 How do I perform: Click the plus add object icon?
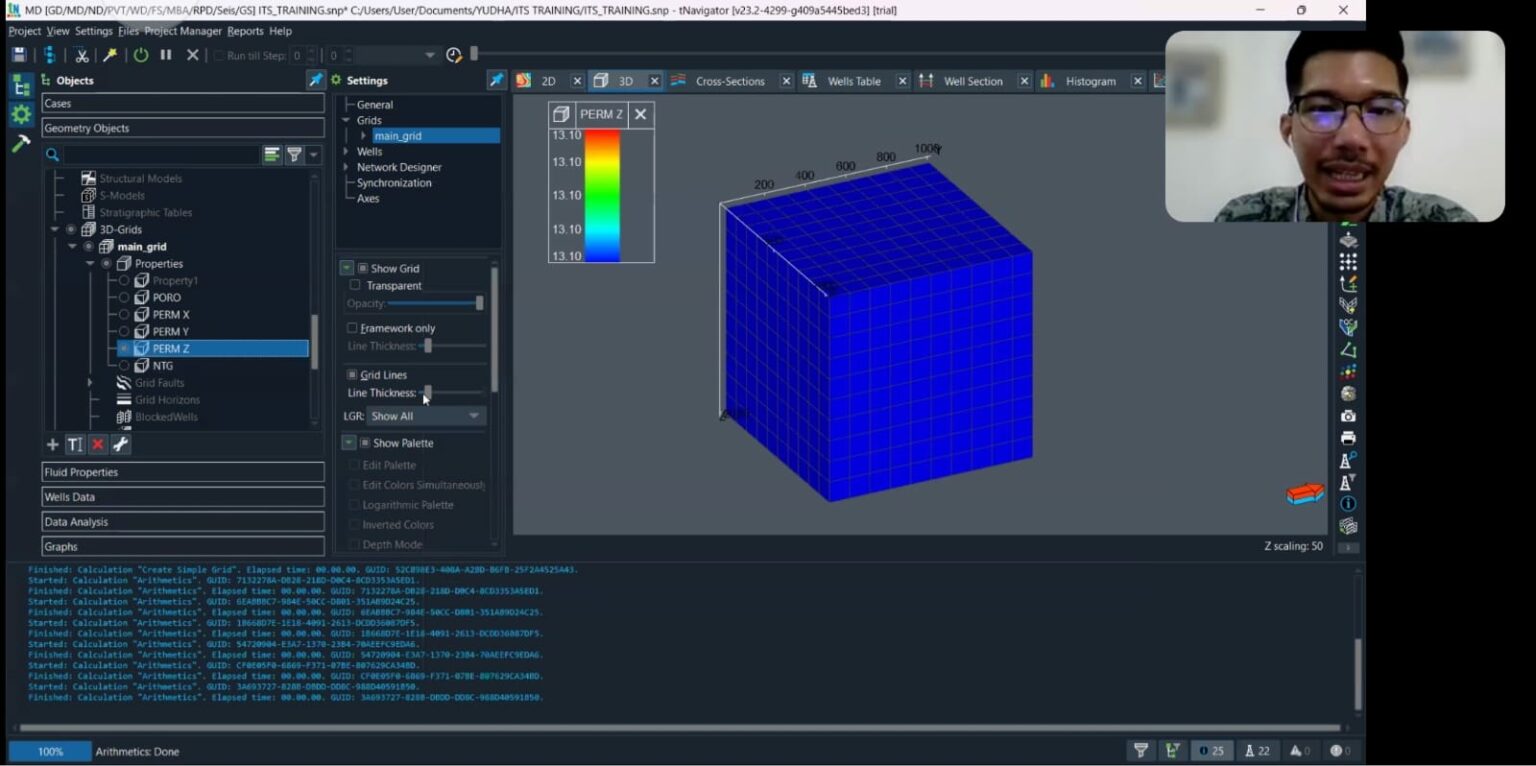pyautogui.click(x=53, y=444)
